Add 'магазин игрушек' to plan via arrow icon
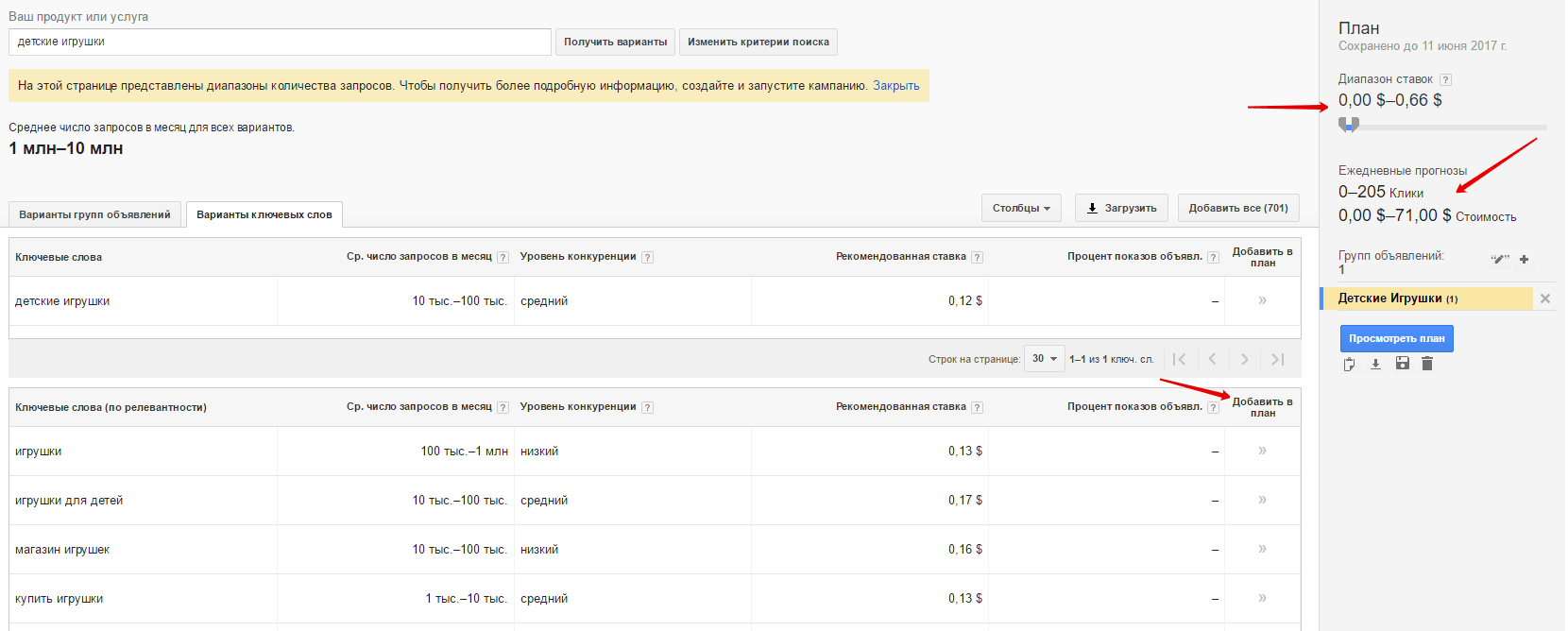The width and height of the screenshot is (1568, 631). 1262,549
